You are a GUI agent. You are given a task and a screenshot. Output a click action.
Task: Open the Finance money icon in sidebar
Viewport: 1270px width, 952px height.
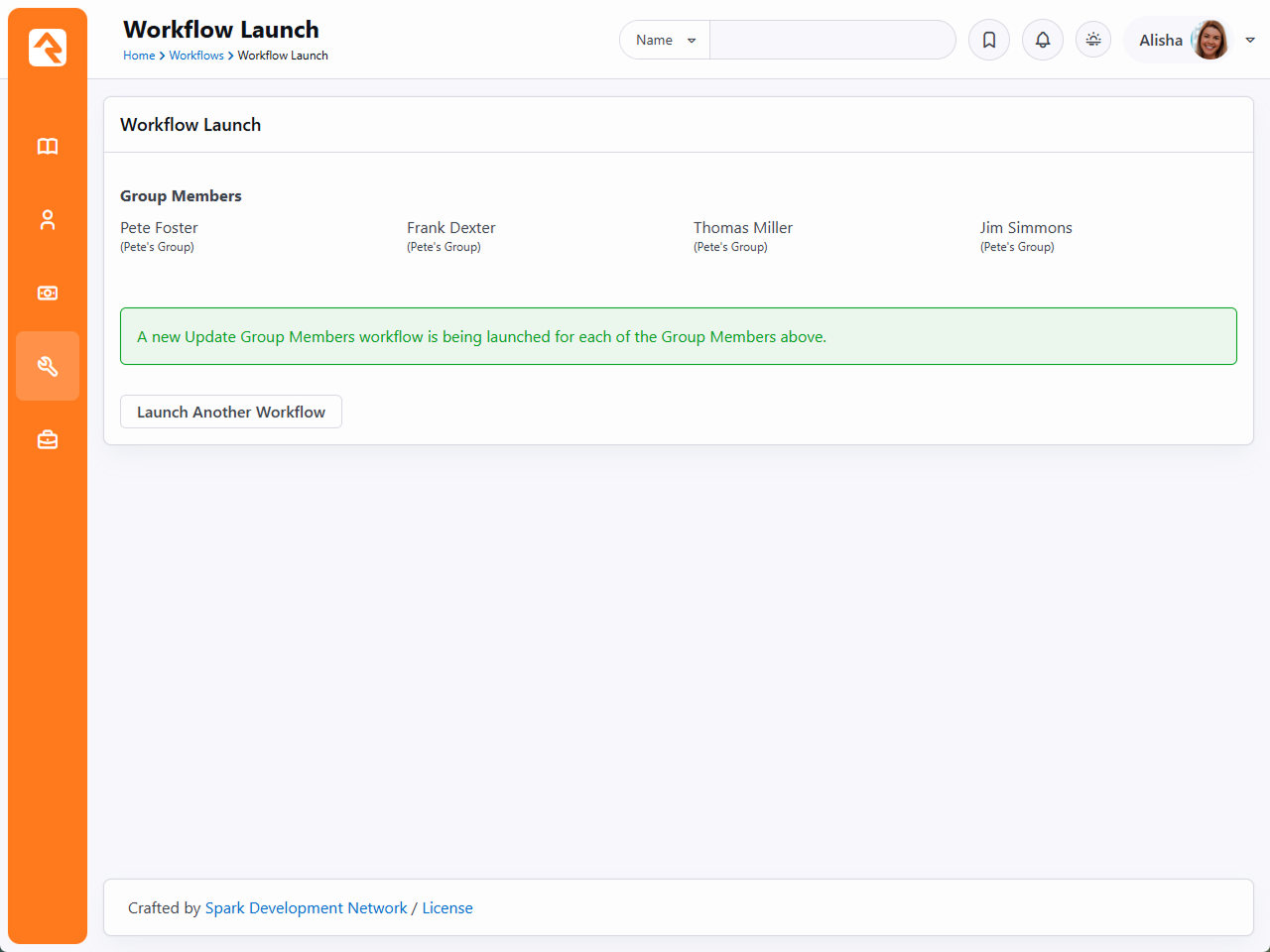pyautogui.click(x=48, y=294)
